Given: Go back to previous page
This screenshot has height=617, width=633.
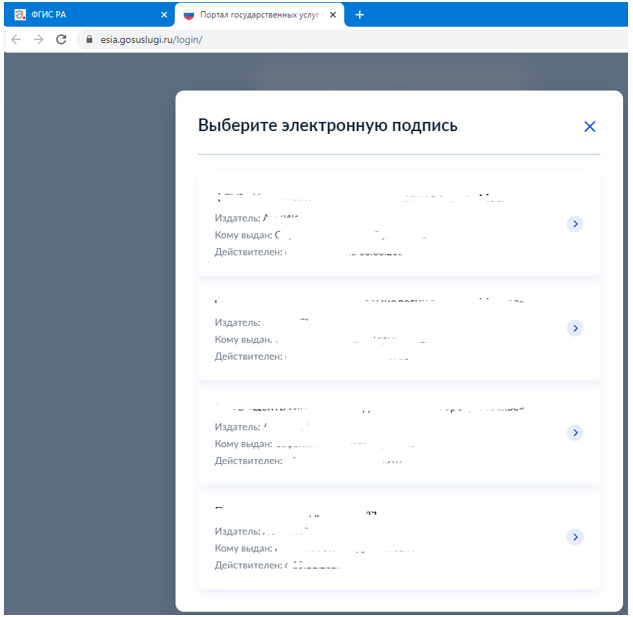Looking at the screenshot, I should [x=16, y=40].
